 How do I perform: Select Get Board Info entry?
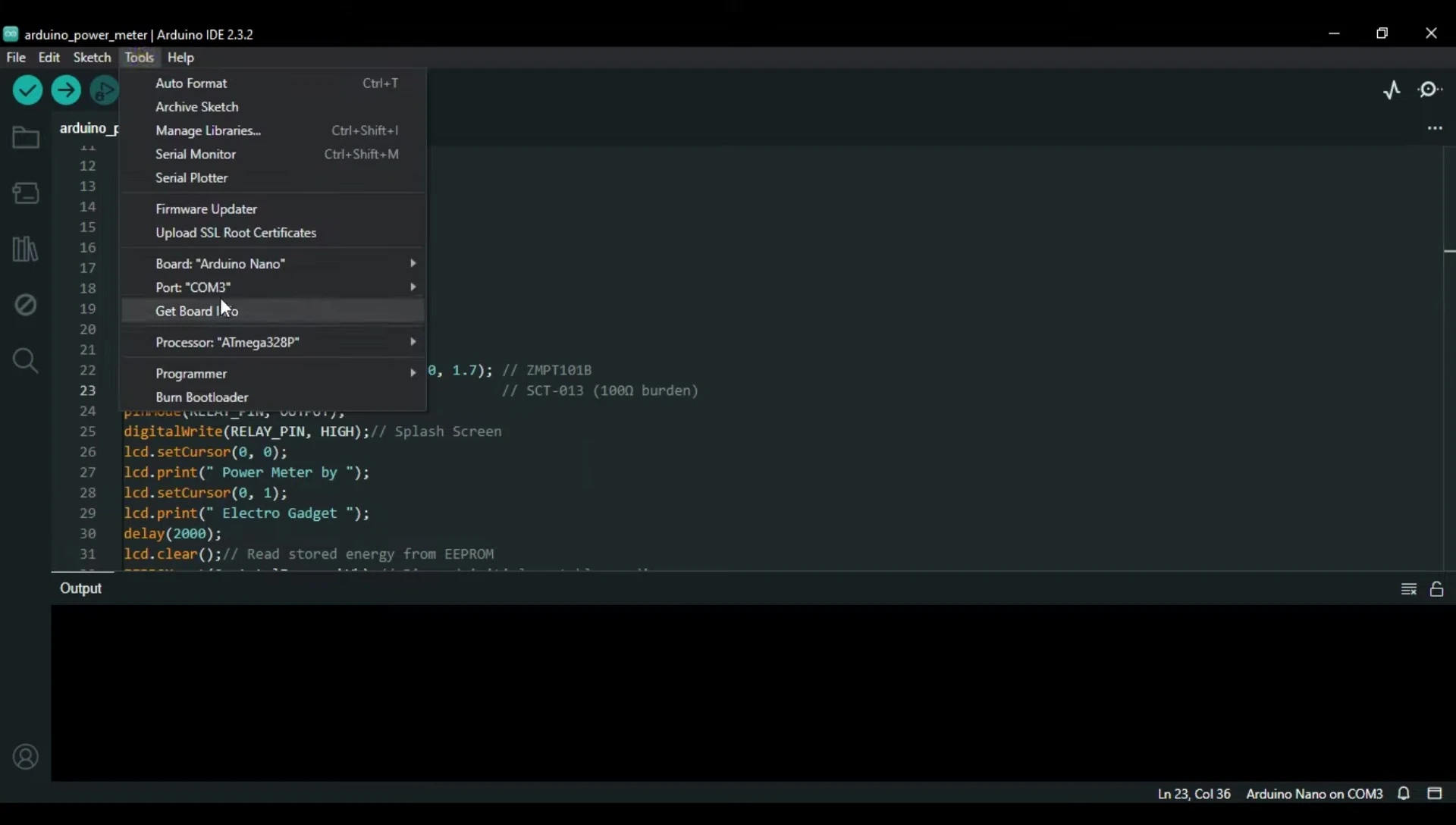[273, 312]
